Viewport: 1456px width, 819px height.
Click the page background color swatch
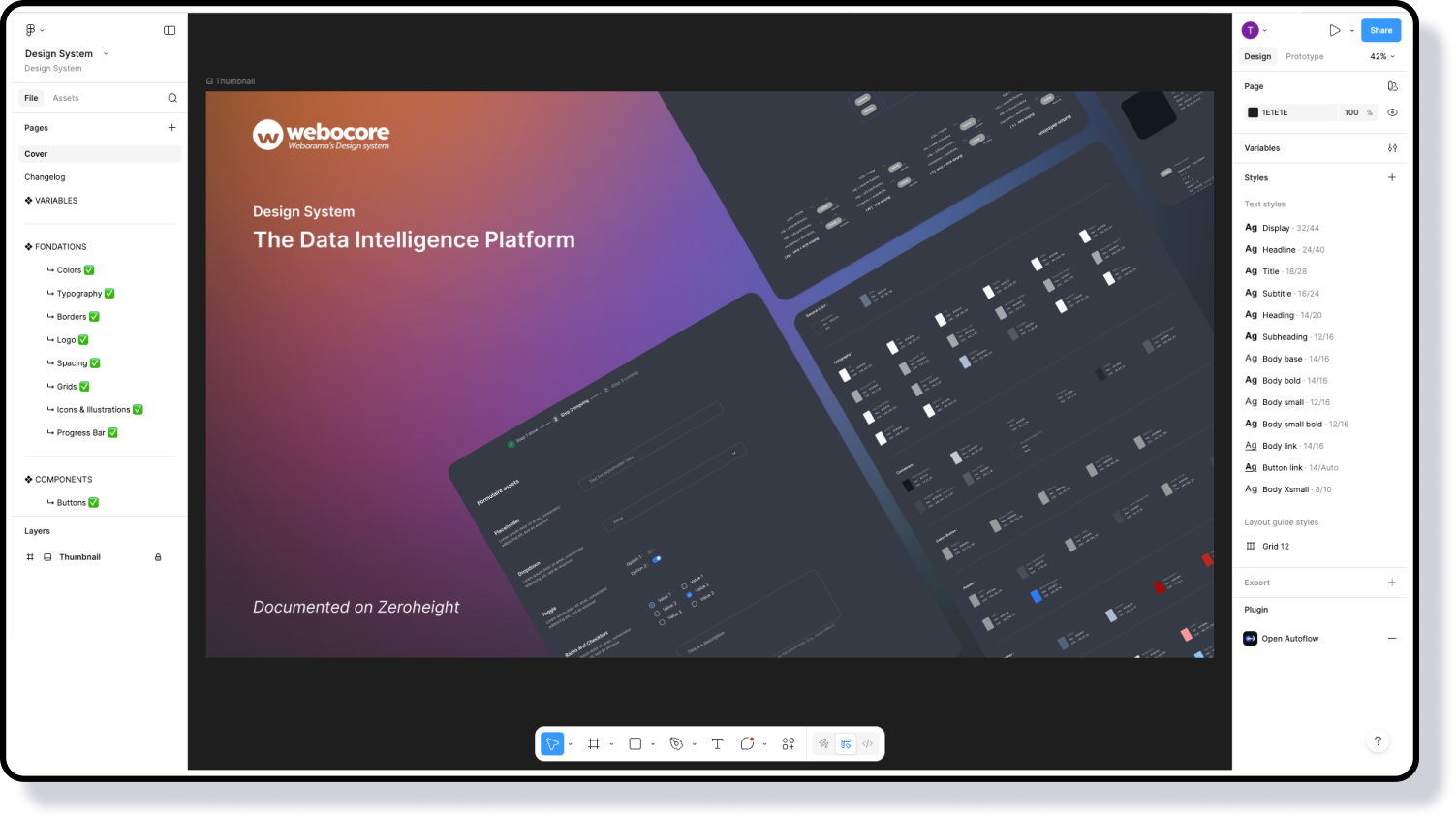[1253, 112]
